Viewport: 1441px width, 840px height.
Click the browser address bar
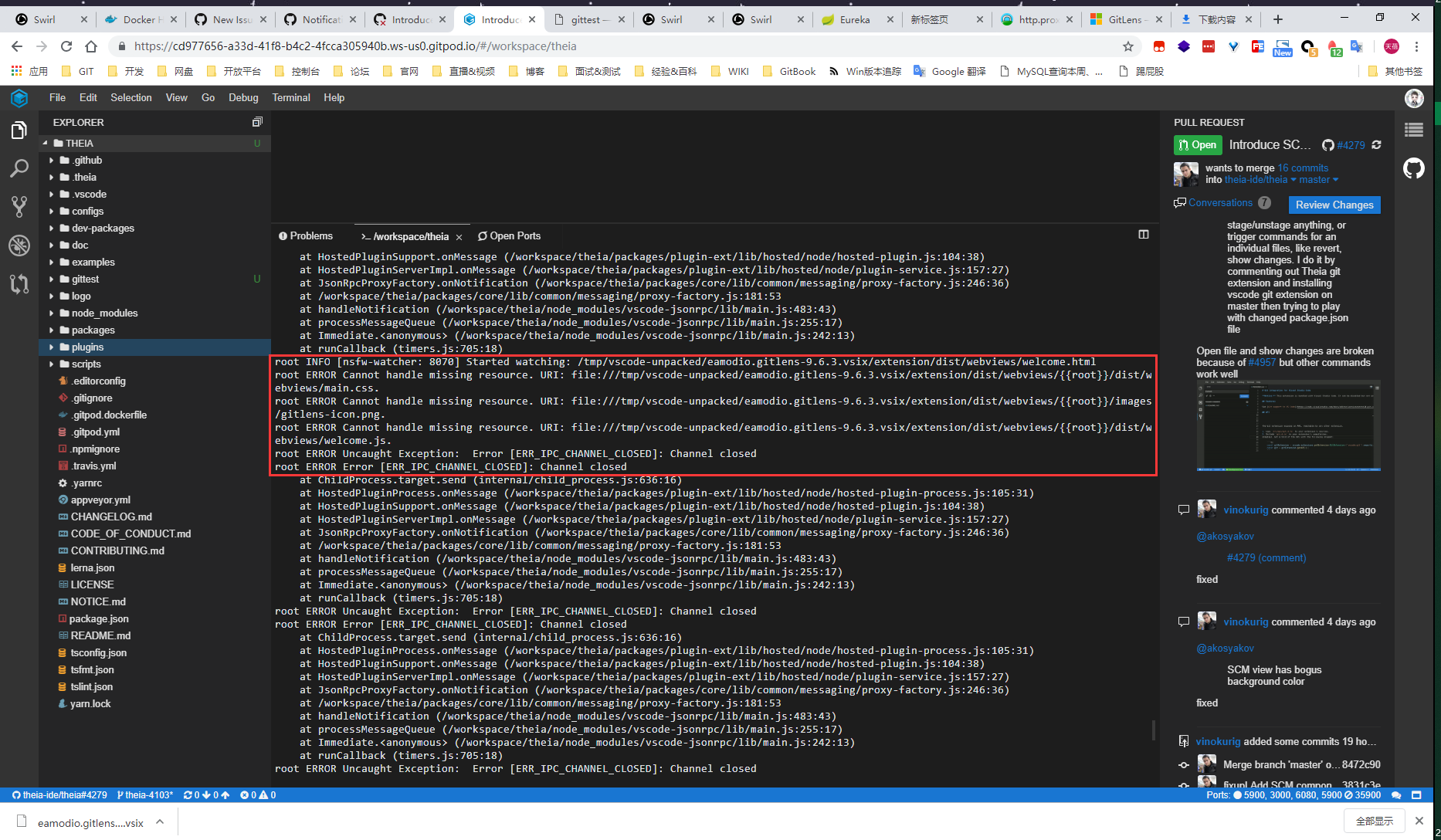point(348,46)
